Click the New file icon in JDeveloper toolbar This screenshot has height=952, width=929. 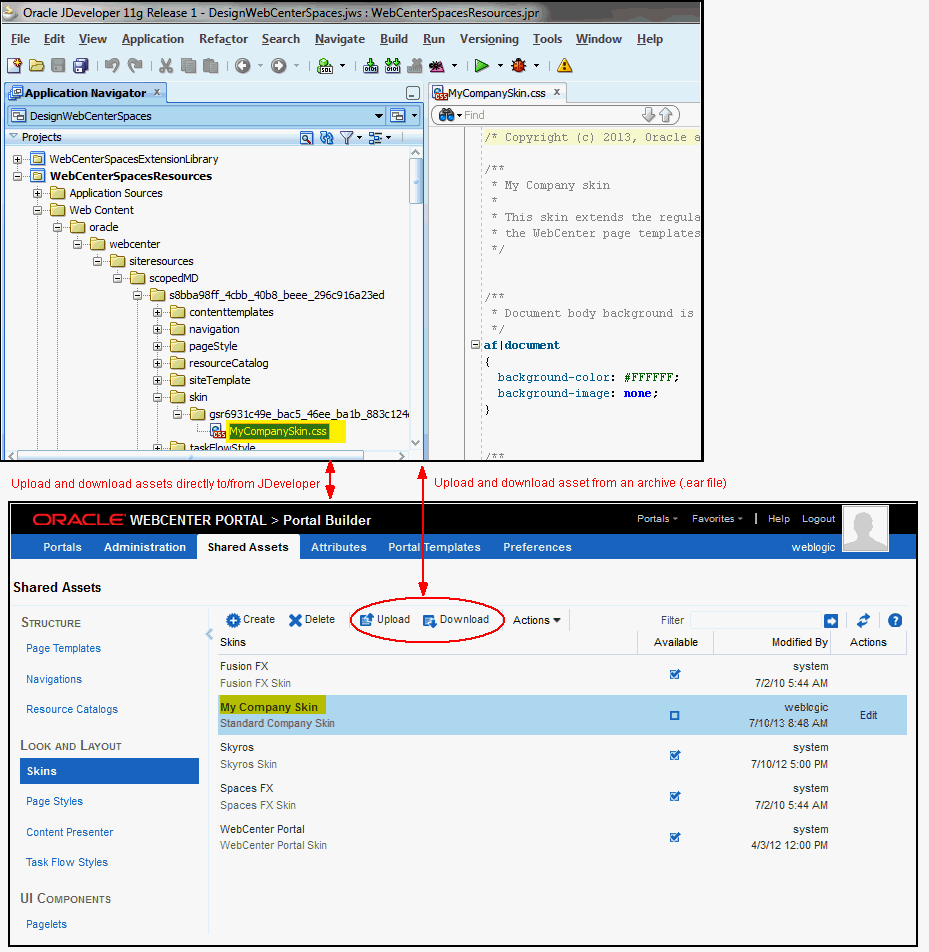15,66
